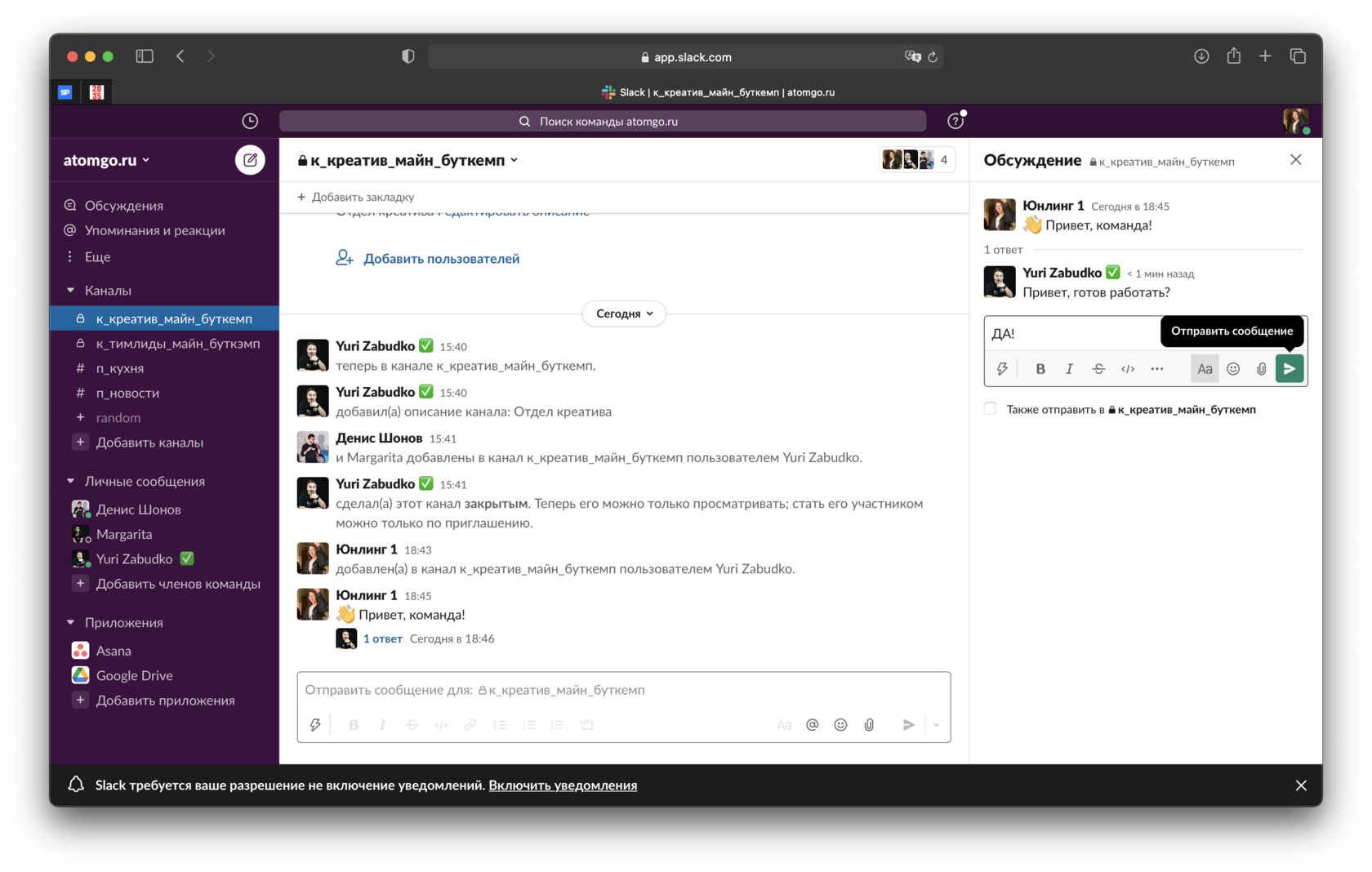This screenshot has height=872, width=1372.
Task: Click the bold icon in channel composer
Action: (354, 725)
